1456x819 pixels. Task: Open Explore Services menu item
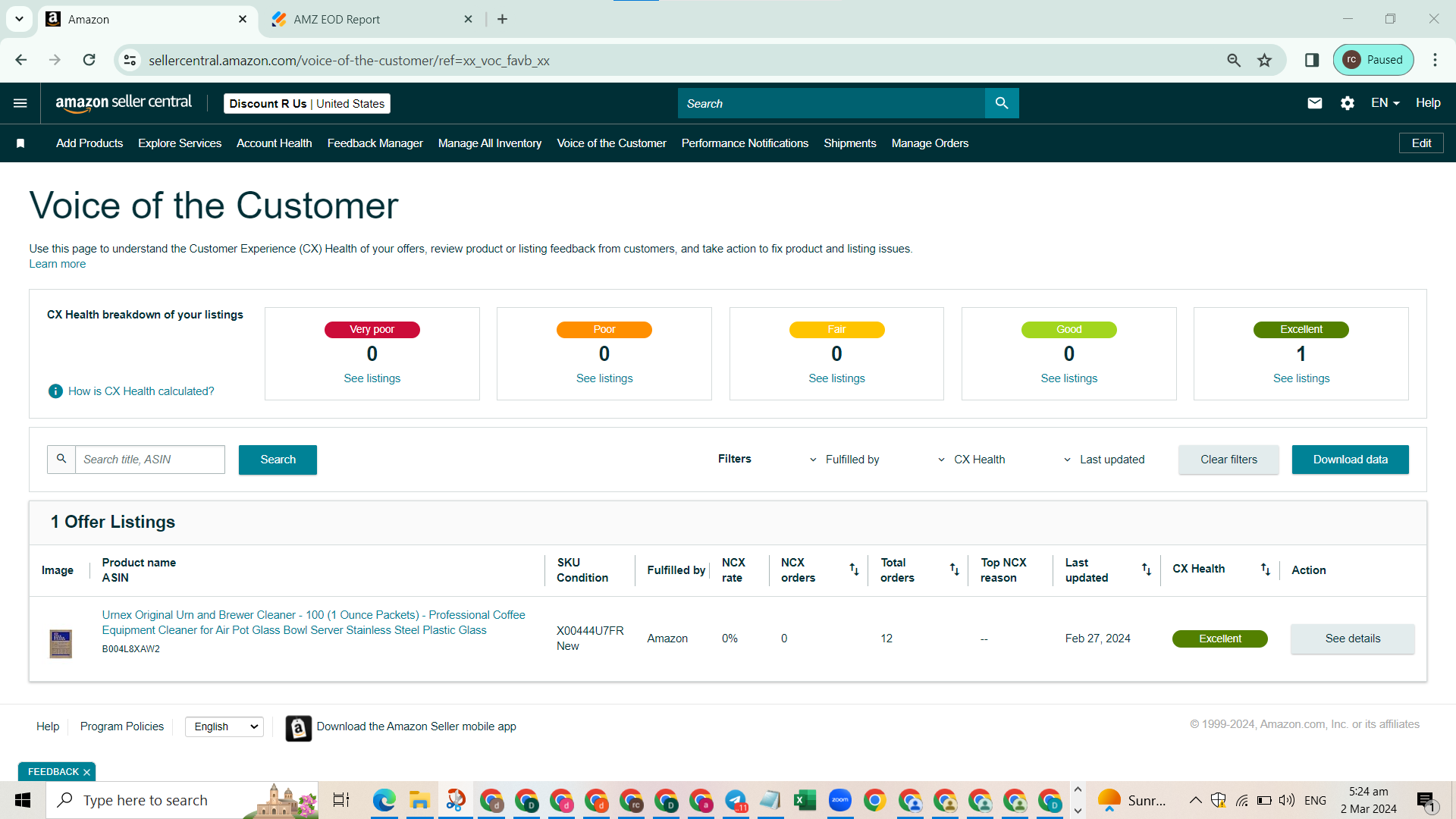pos(180,143)
